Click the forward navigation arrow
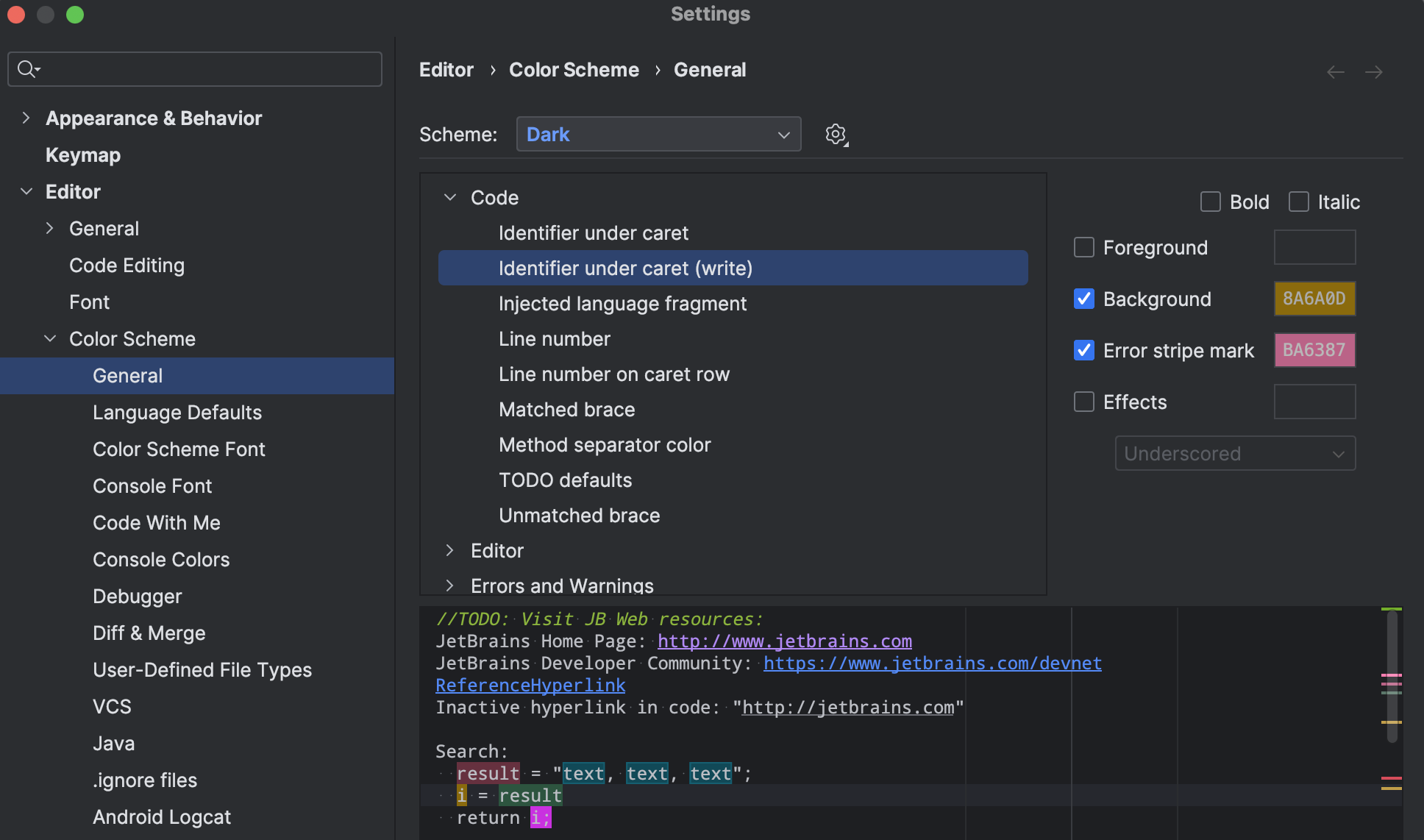 click(x=1373, y=72)
